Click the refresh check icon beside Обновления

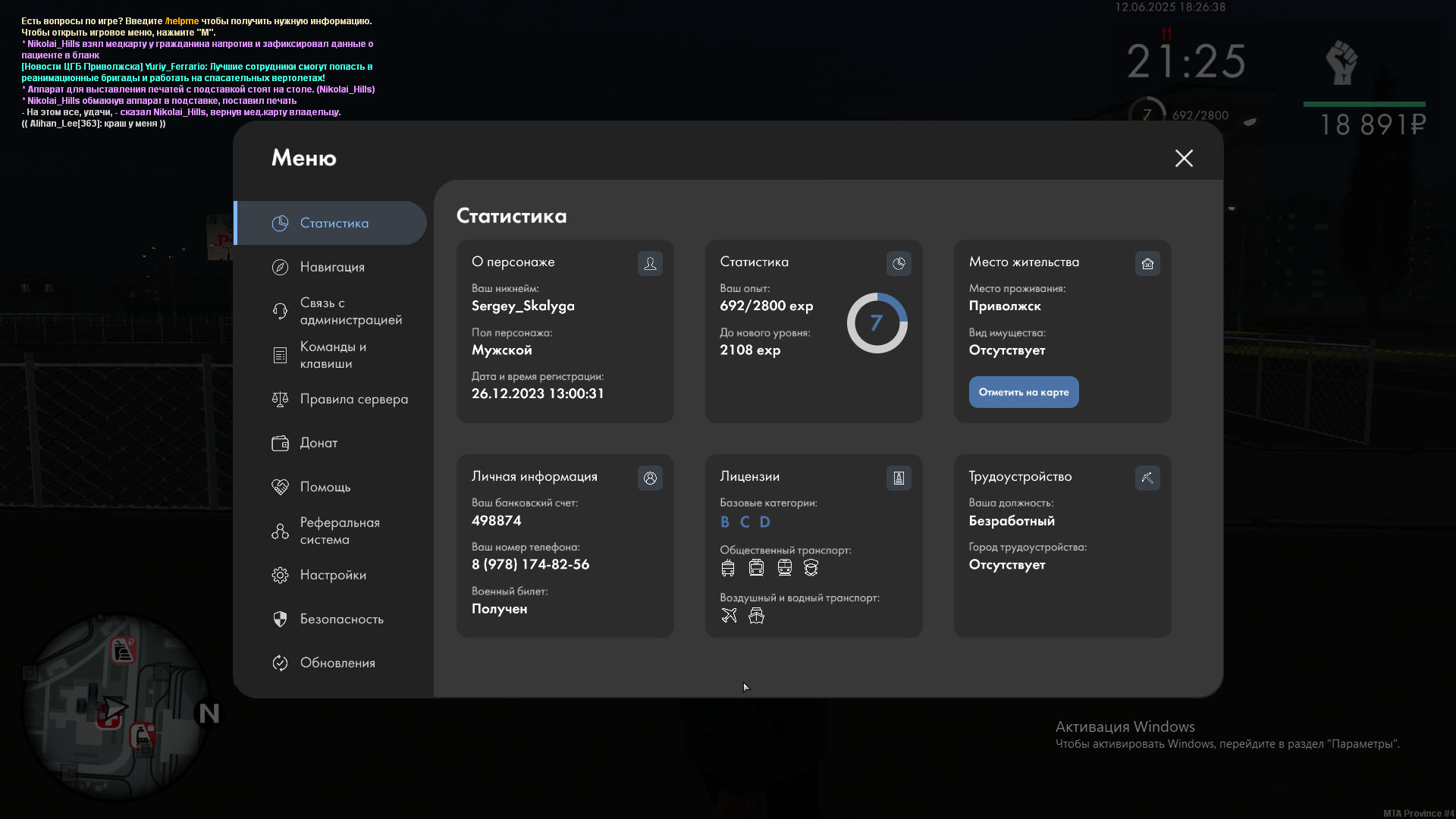(x=280, y=663)
